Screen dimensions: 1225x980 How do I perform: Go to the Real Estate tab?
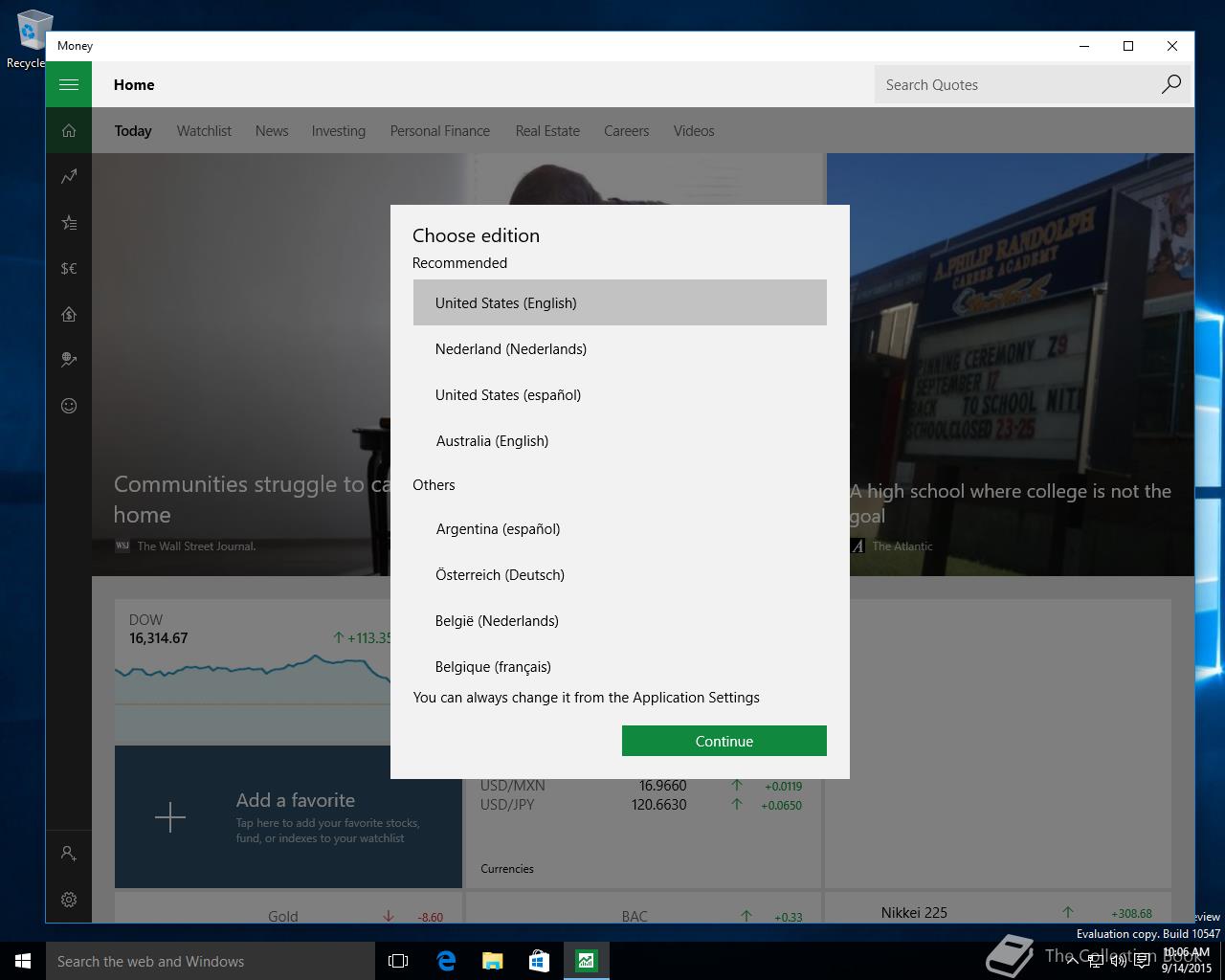click(547, 131)
